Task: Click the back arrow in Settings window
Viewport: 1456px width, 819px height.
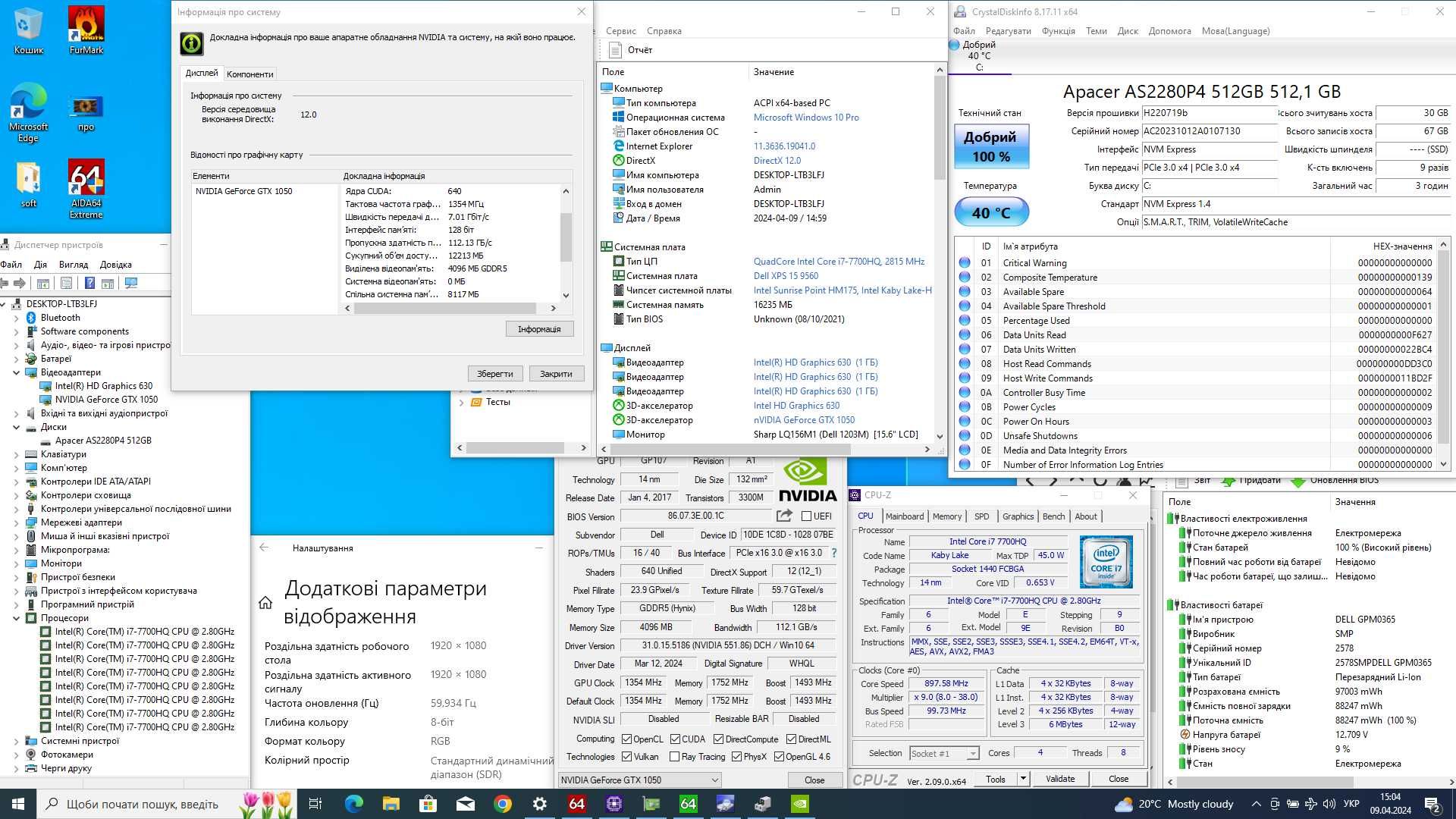Action: click(x=264, y=548)
